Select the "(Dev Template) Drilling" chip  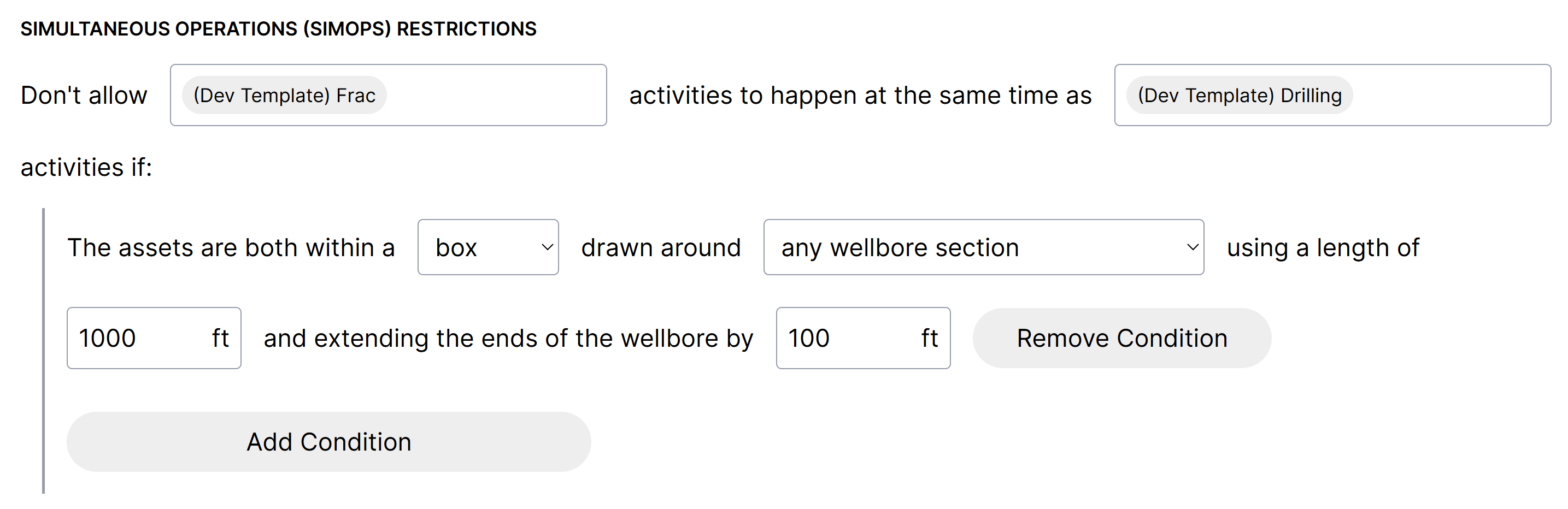(1238, 96)
